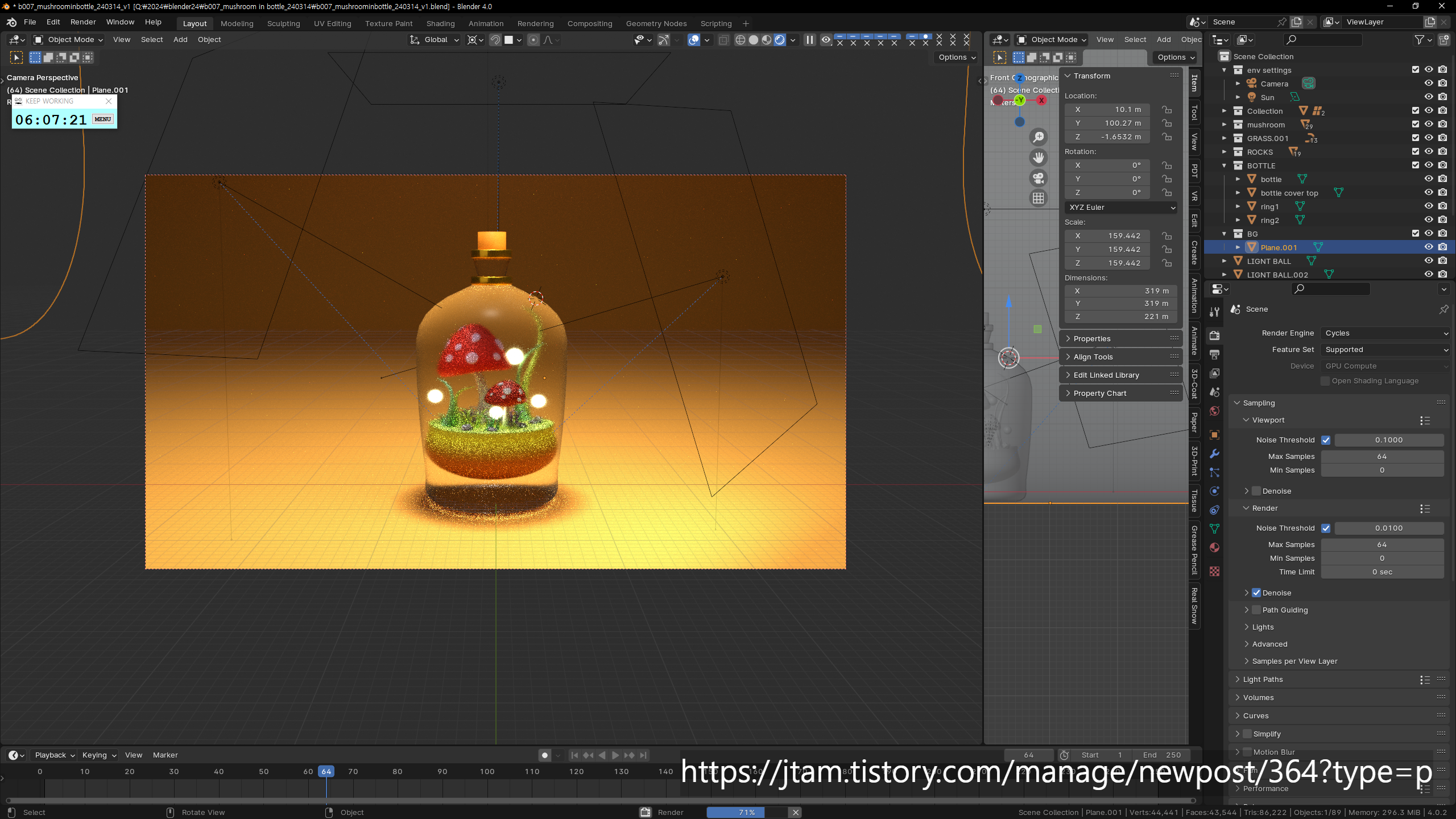The image size is (1456, 819).
Task: Enable the Simplify checkbox
Action: (1247, 734)
